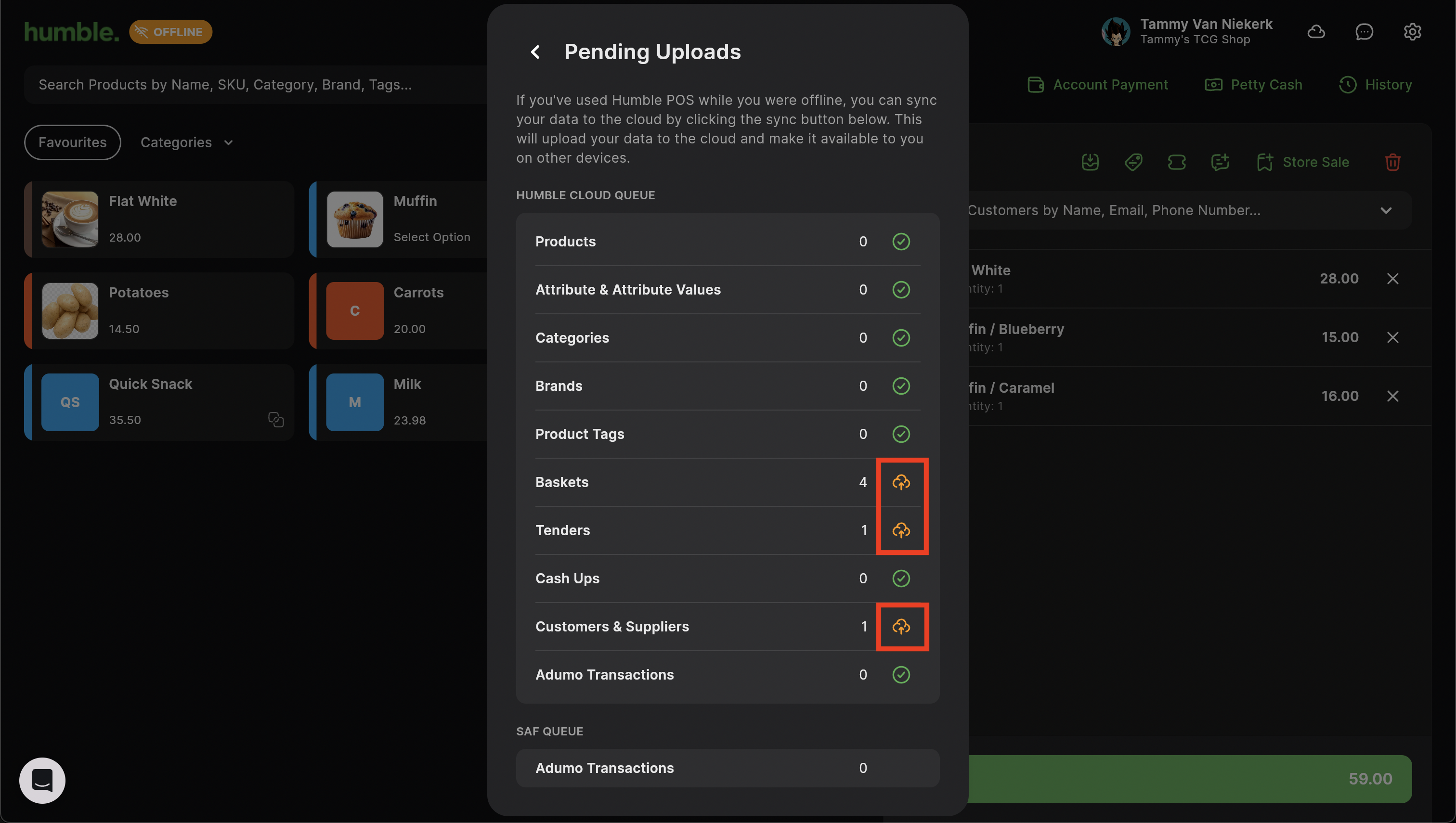This screenshot has height=823, width=1456.
Task: Delete the basket with the trash icon
Action: click(1392, 162)
